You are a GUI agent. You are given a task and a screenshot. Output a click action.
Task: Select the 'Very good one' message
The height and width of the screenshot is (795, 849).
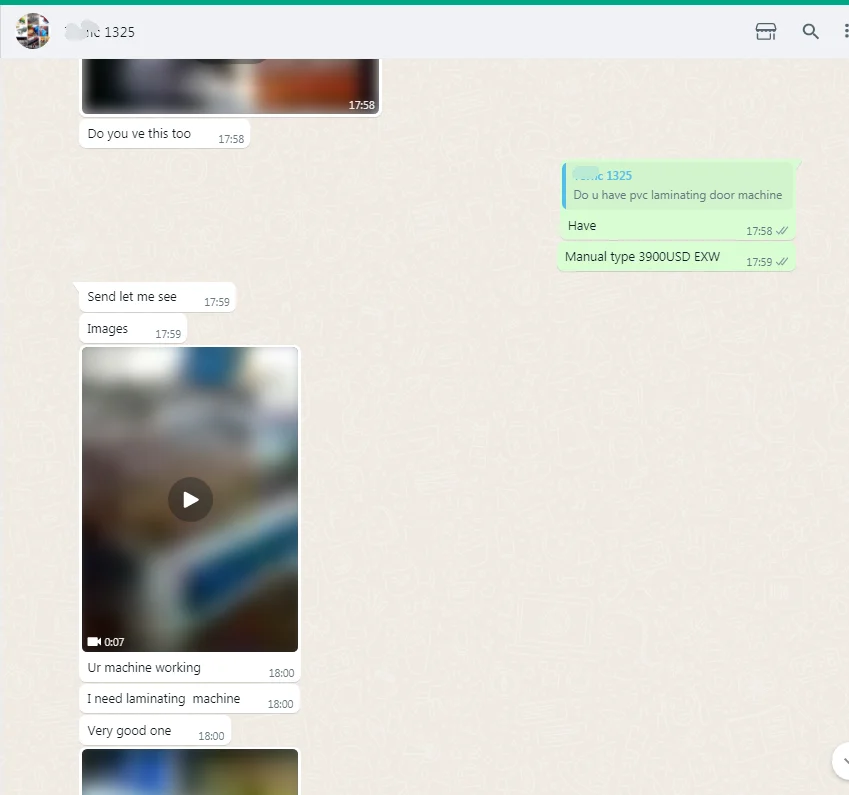pos(155,731)
